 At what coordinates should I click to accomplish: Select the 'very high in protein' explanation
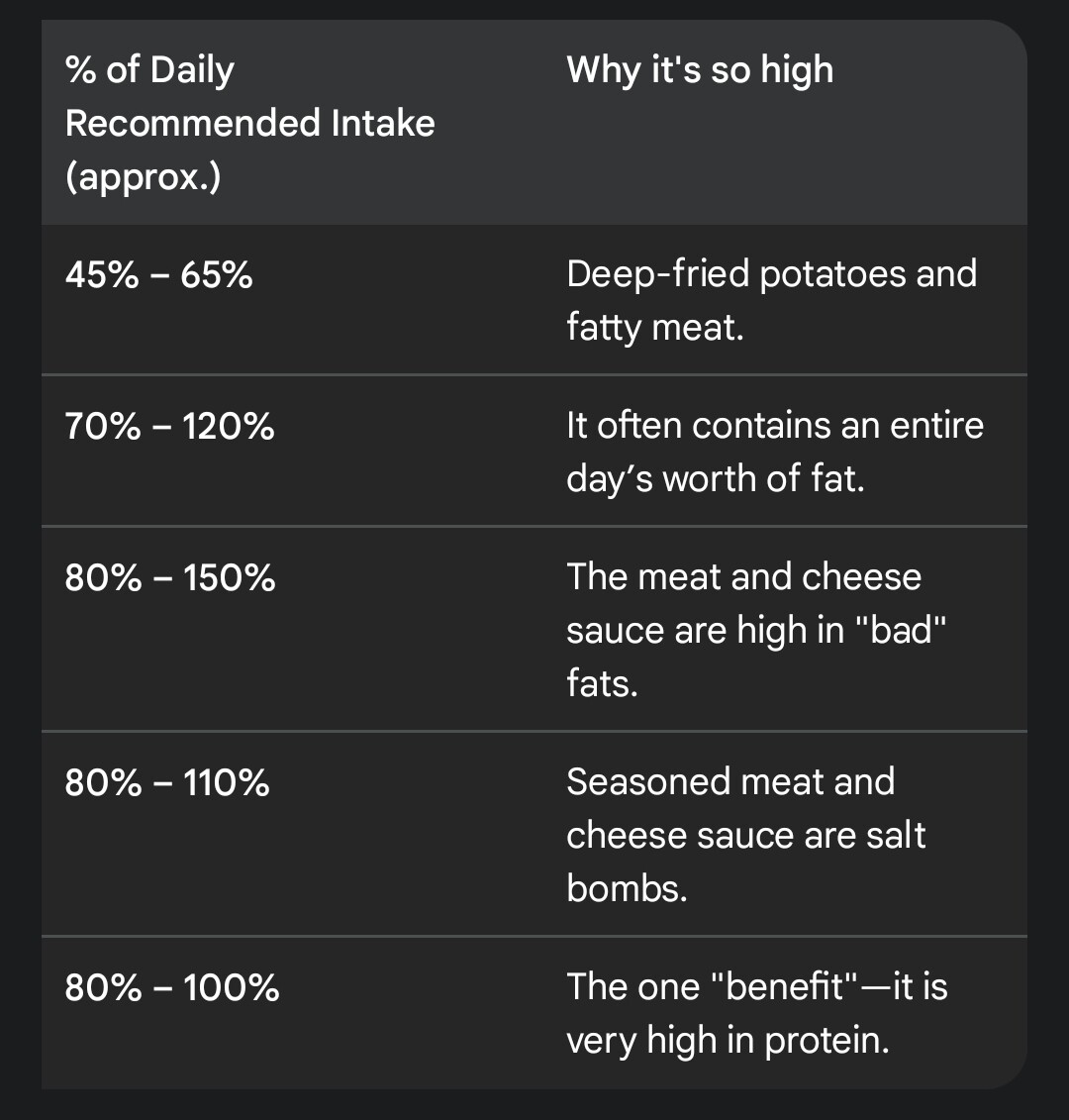tap(756, 1013)
